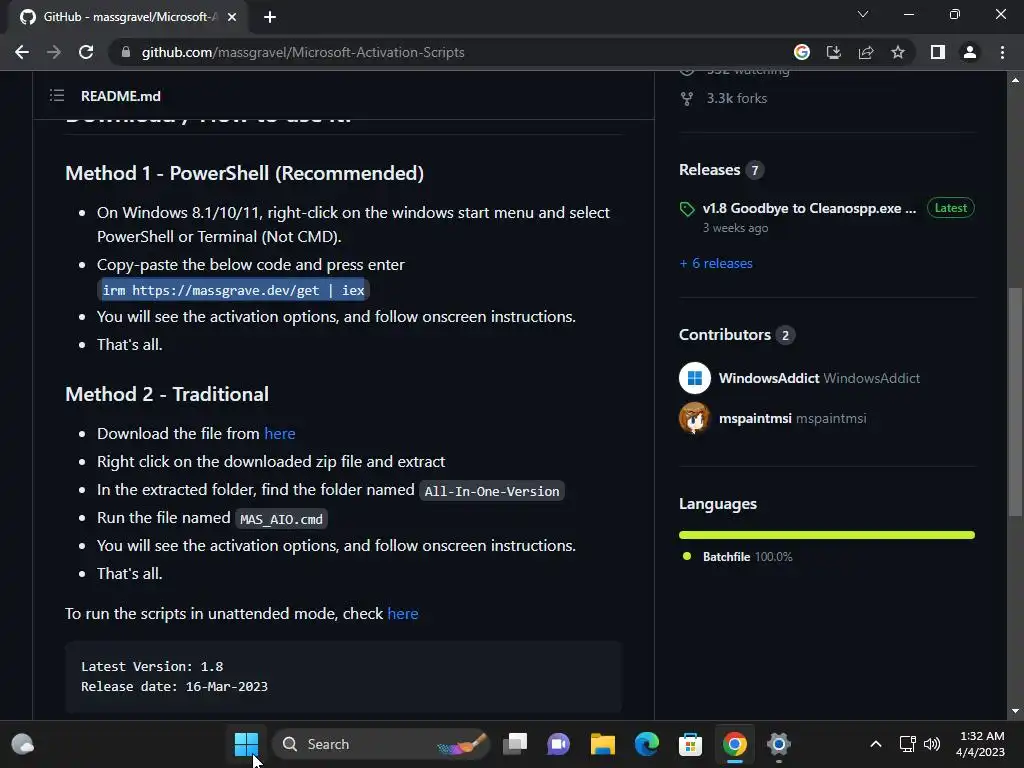Open Microsoft Store from taskbar
Image resolution: width=1024 pixels, height=768 pixels.
[690, 744]
